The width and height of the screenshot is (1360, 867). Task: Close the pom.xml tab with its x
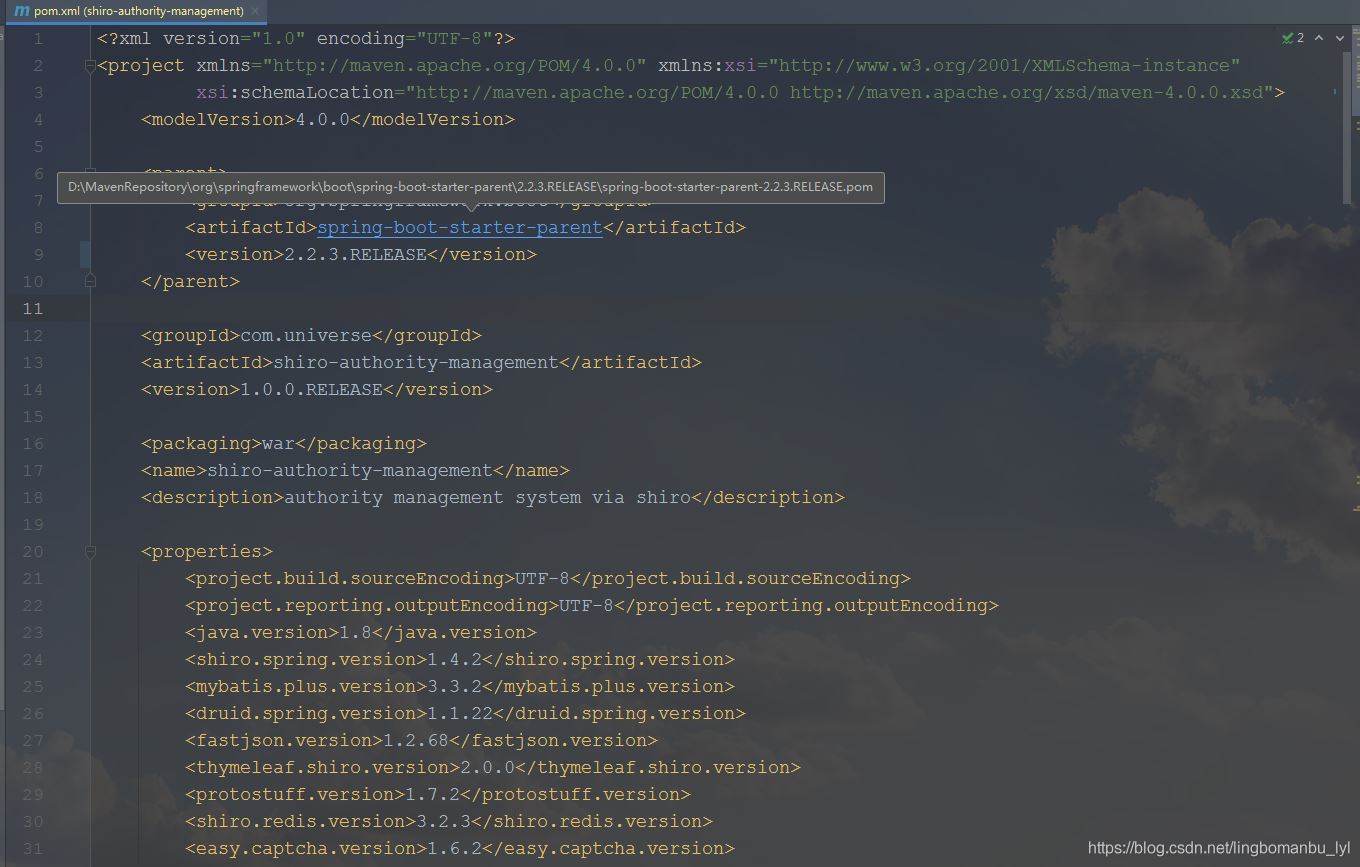tap(254, 13)
